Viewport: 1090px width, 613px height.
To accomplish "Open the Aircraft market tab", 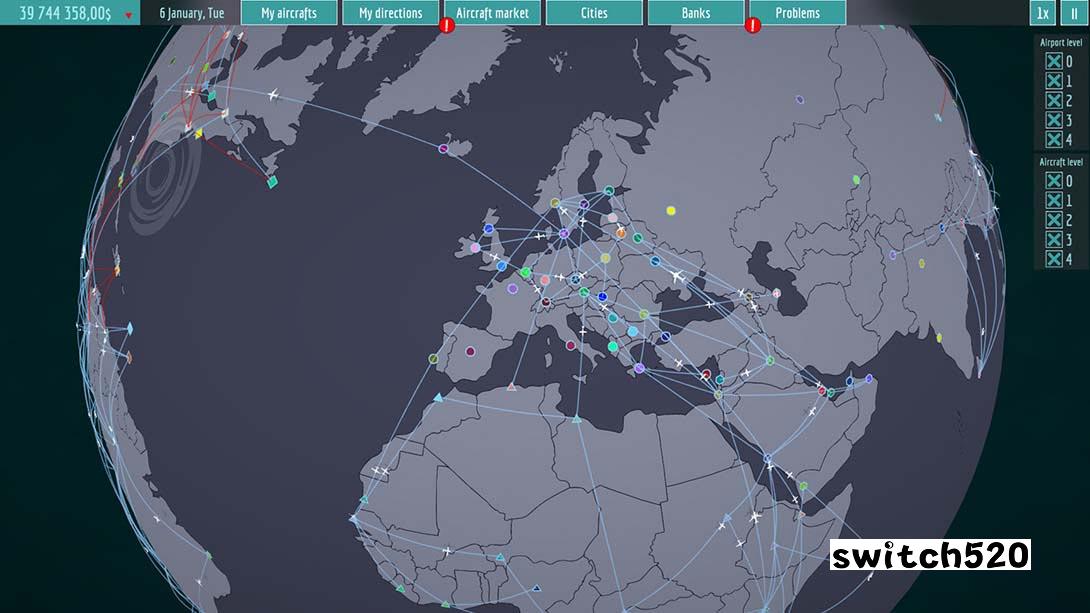I will [x=492, y=13].
